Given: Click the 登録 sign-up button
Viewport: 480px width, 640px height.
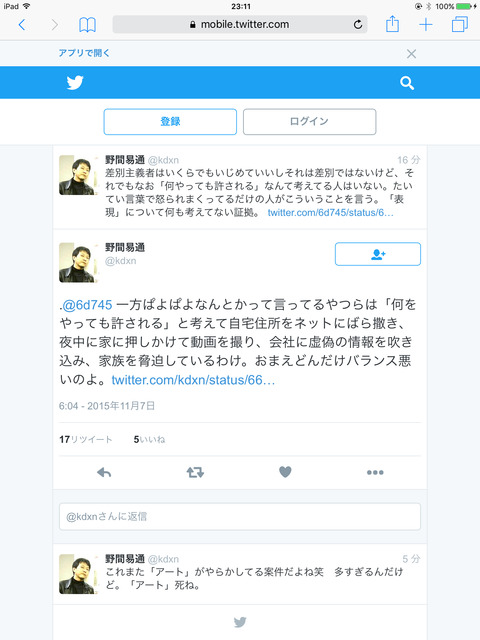Looking at the screenshot, I should click(170, 122).
